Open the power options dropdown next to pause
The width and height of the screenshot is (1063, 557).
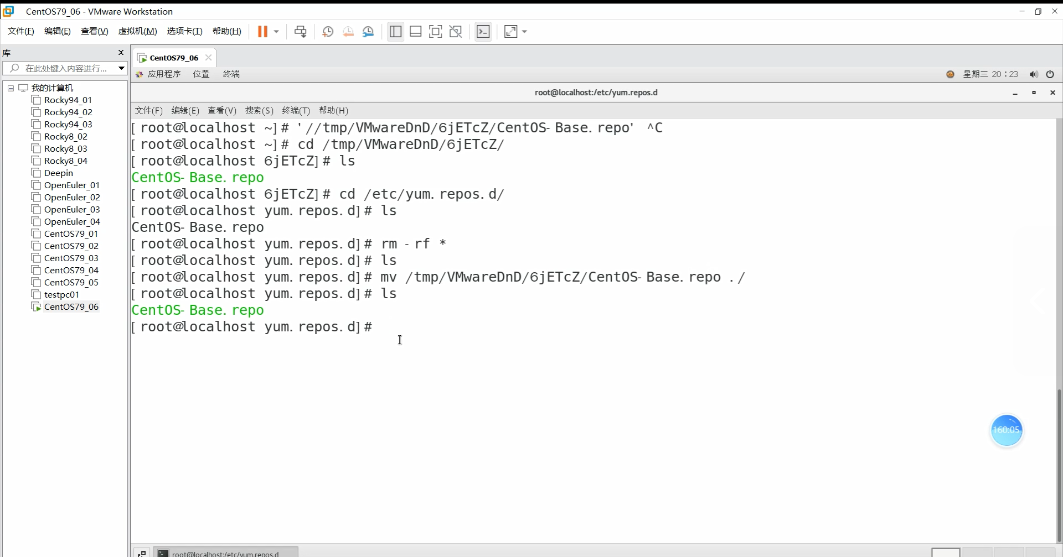[x=277, y=32]
